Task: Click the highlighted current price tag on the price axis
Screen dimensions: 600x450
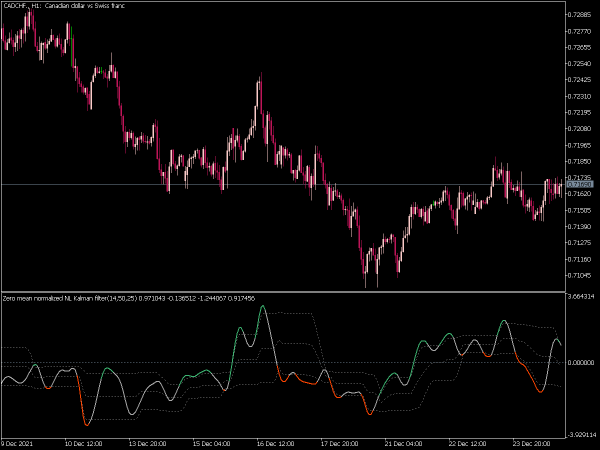Action: tap(580, 184)
